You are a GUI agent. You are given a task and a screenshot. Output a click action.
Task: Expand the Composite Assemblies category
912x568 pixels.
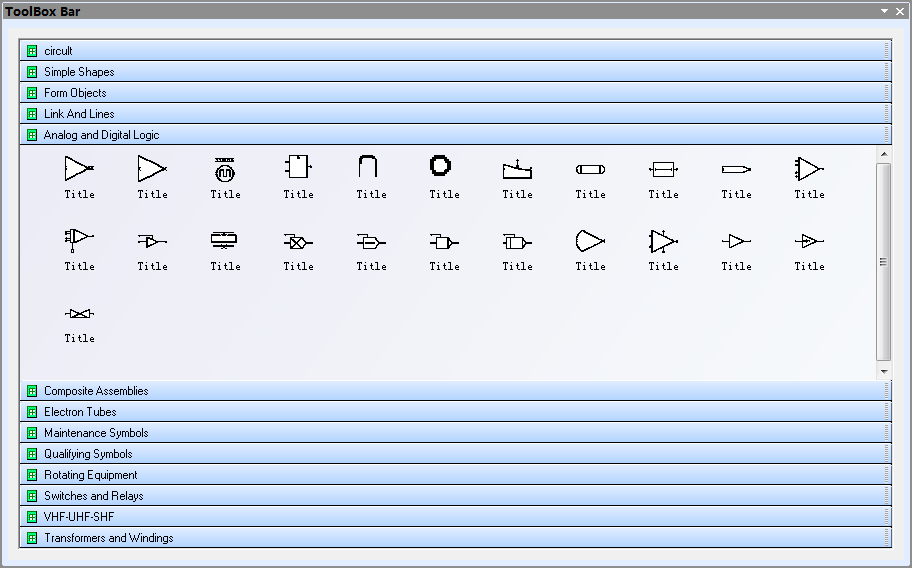pos(96,391)
